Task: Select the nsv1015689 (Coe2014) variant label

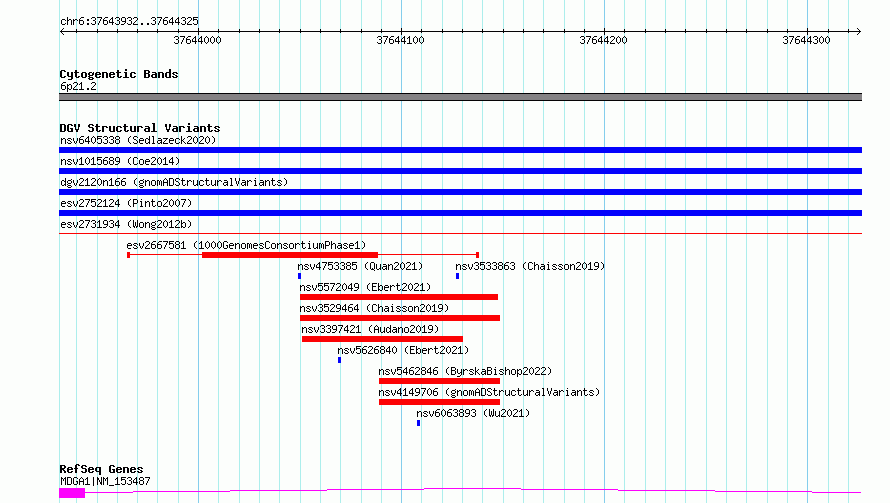Action: 120,161
